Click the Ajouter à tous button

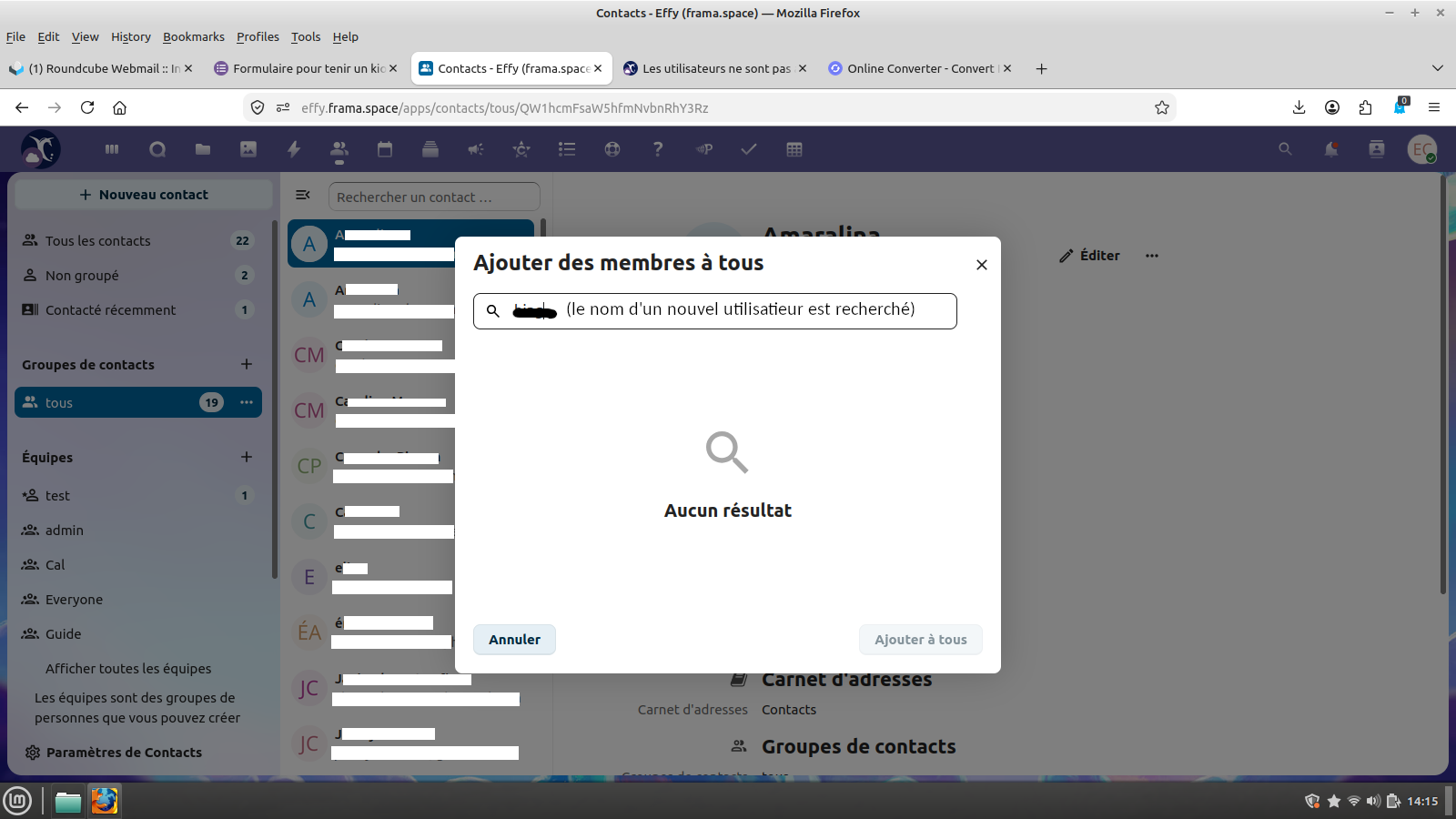(921, 640)
